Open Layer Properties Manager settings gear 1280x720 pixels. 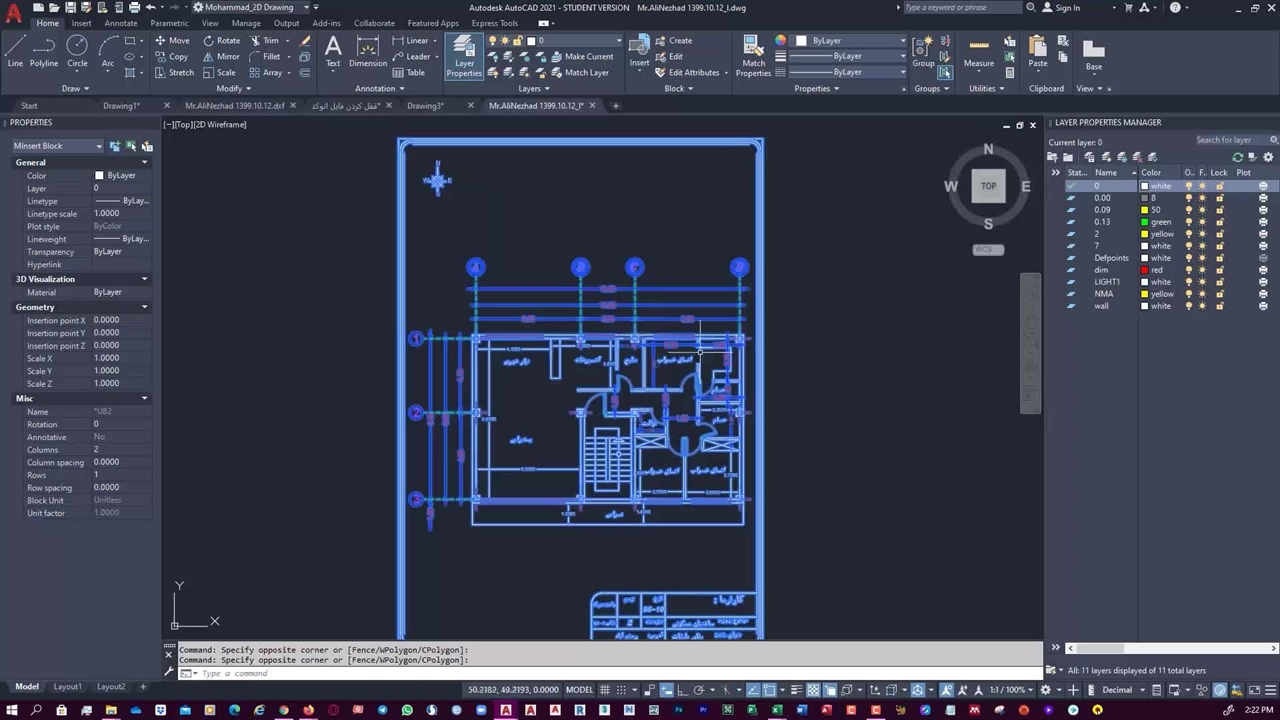(x=1269, y=157)
